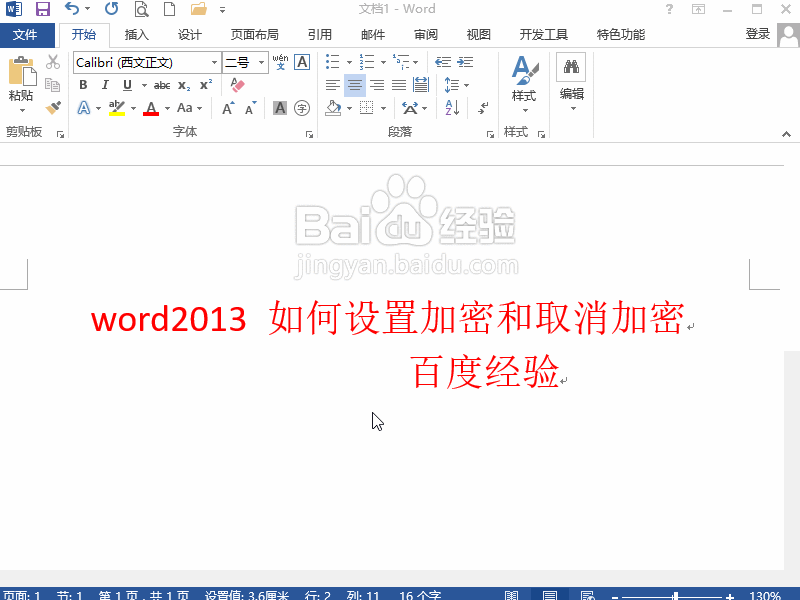800x600 pixels.
Task: Toggle Superscript x² formatting
Action: (x=206, y=85)
